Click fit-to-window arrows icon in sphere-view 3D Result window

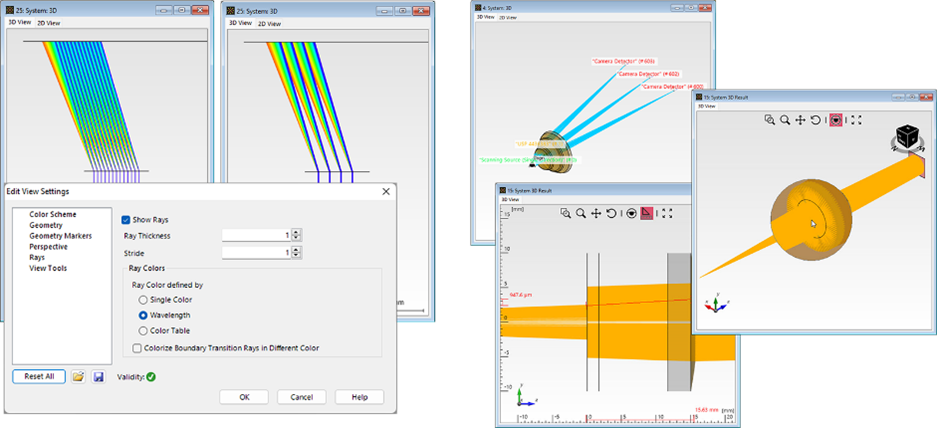pos(856,120)
